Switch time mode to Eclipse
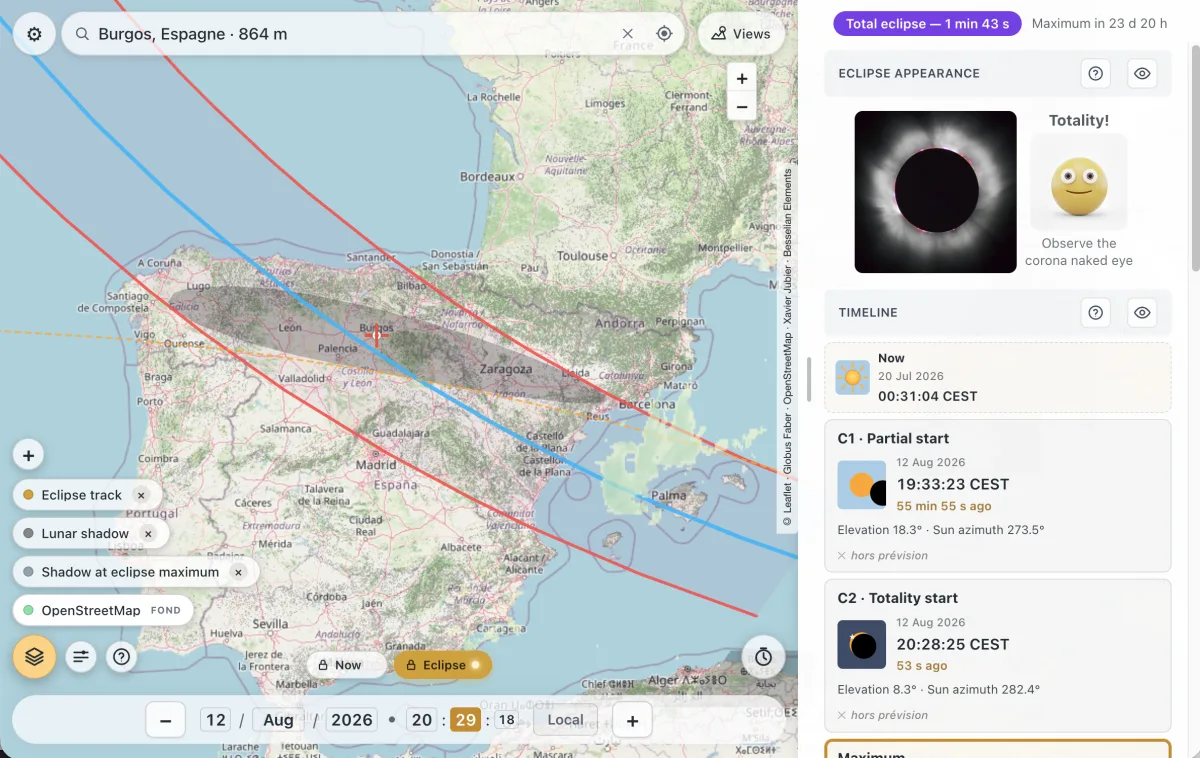 [x=443, y=665]
